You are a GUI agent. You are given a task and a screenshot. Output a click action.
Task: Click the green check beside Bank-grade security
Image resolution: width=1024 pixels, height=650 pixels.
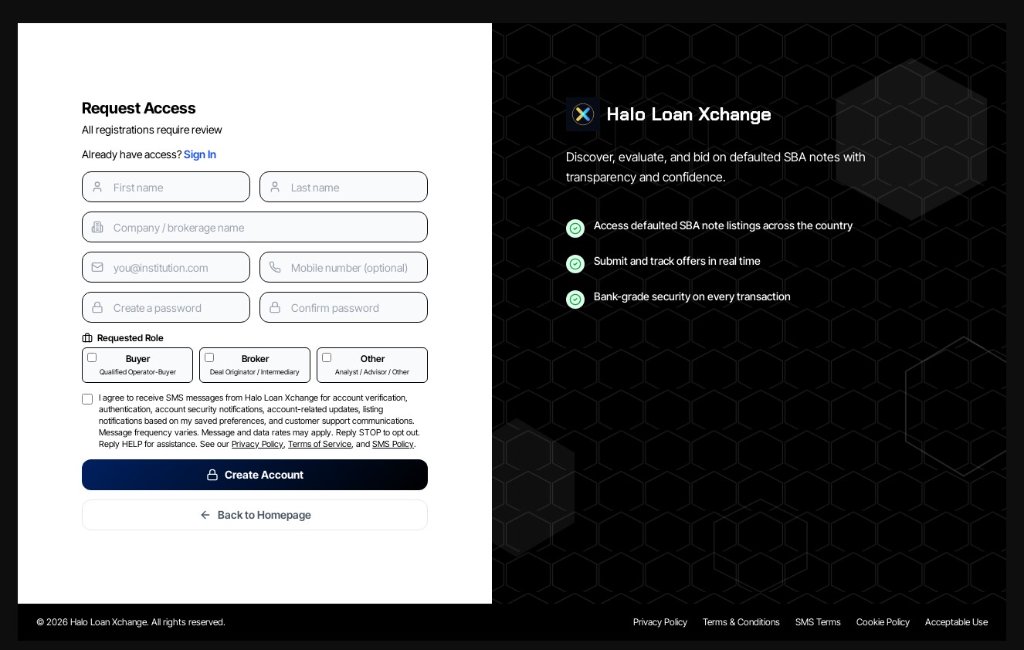click(575, 299)
